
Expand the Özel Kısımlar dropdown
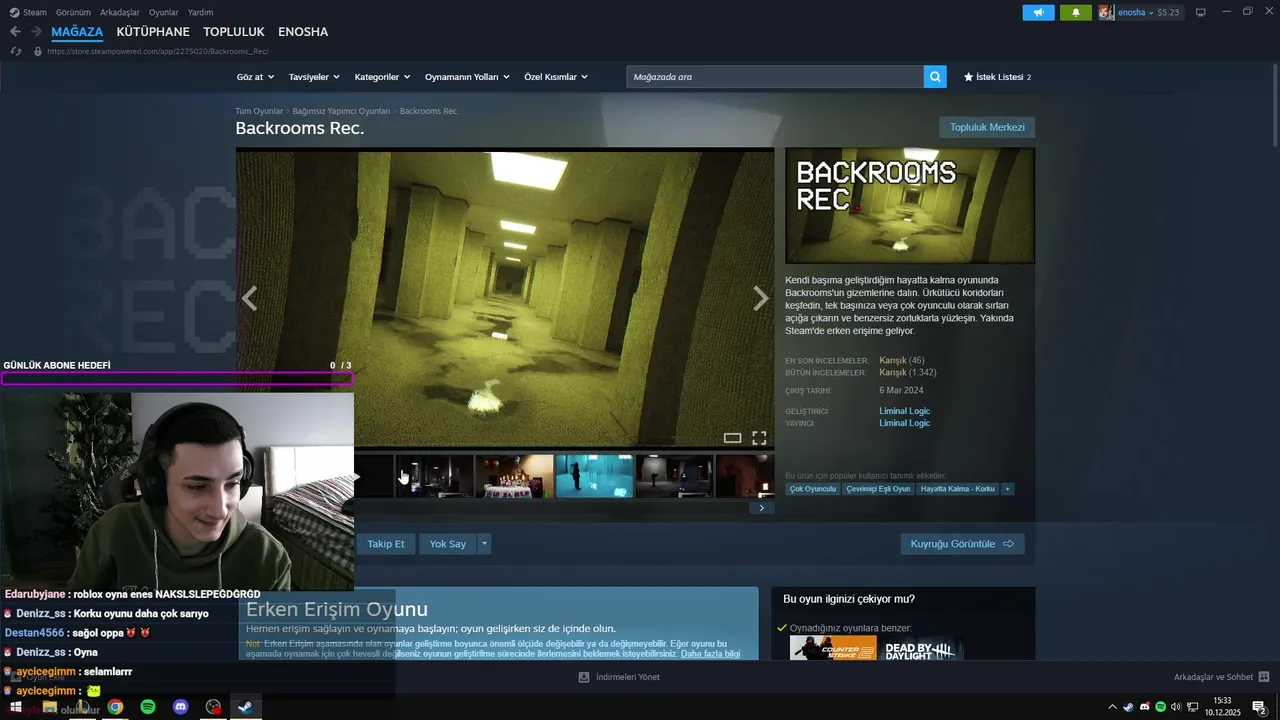tap(556, 77)
